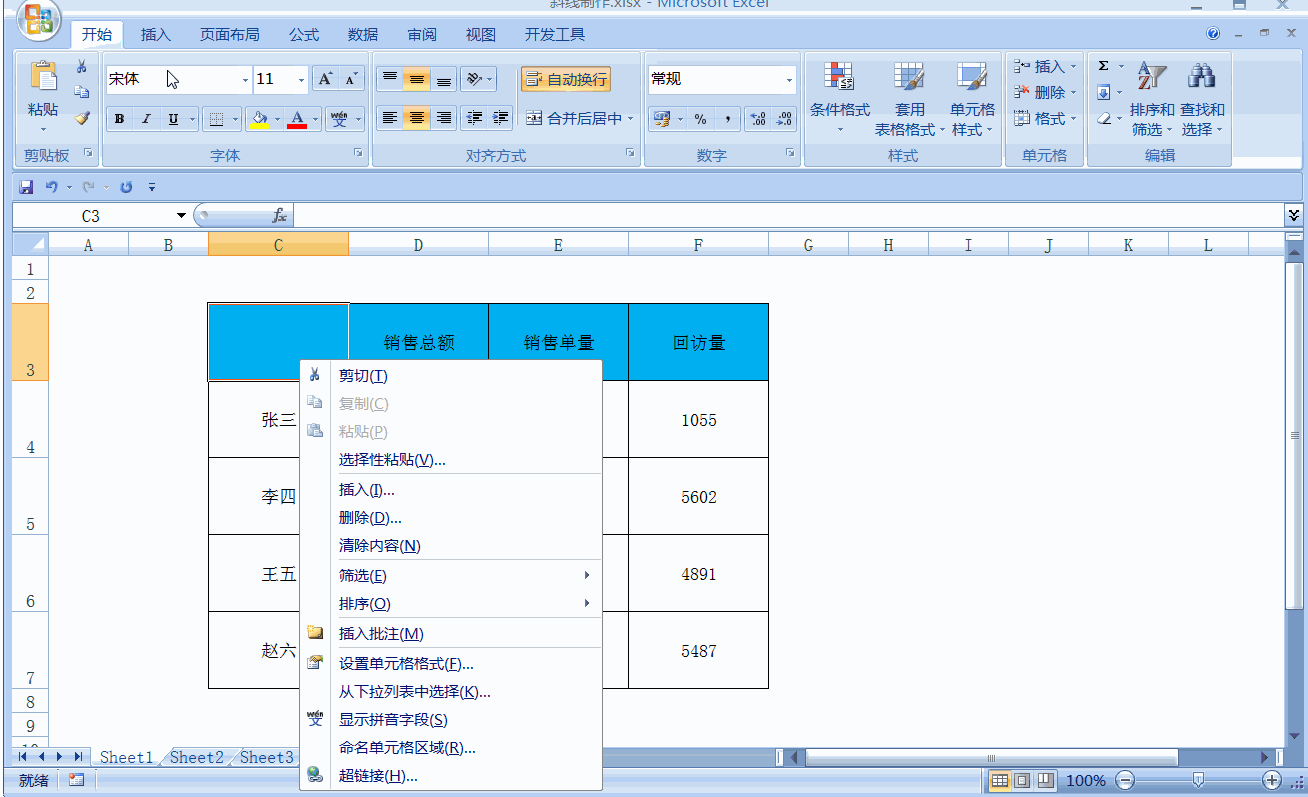Decrease decimal places

coord(785,119)
